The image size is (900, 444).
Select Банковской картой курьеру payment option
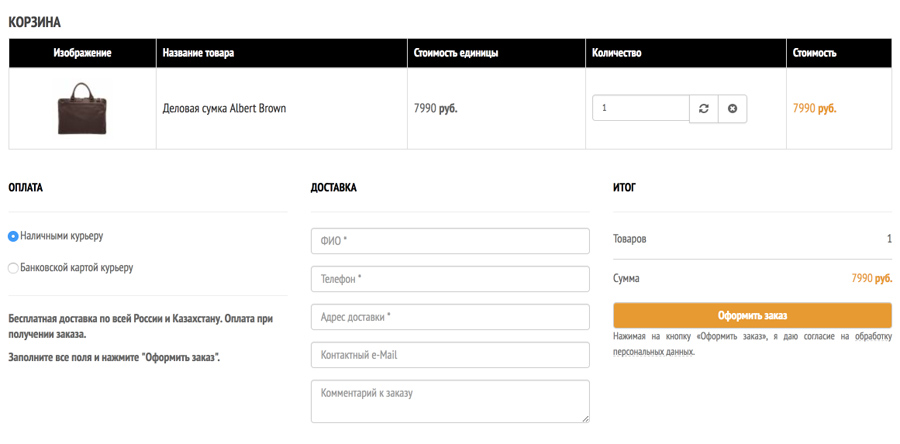13,268
